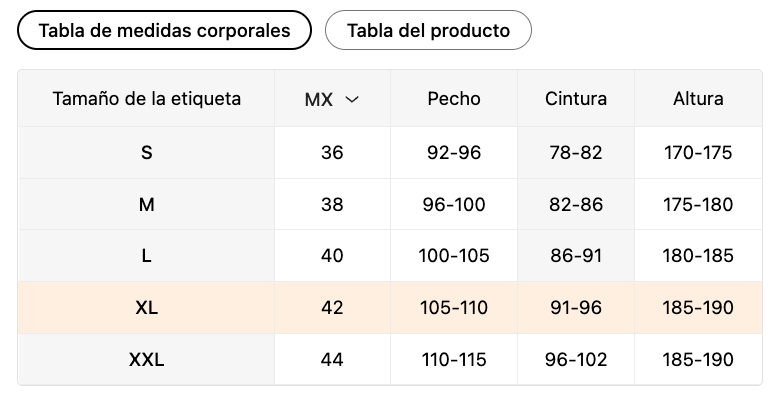The image size is (780, 406).
Task: Click MX size 36 cell
Action: 332,153
